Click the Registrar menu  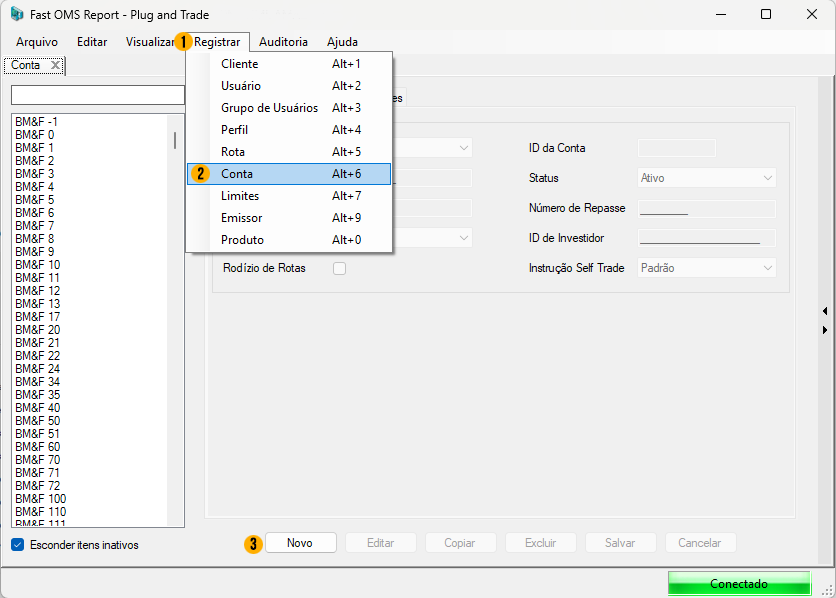tap(217, 42)
